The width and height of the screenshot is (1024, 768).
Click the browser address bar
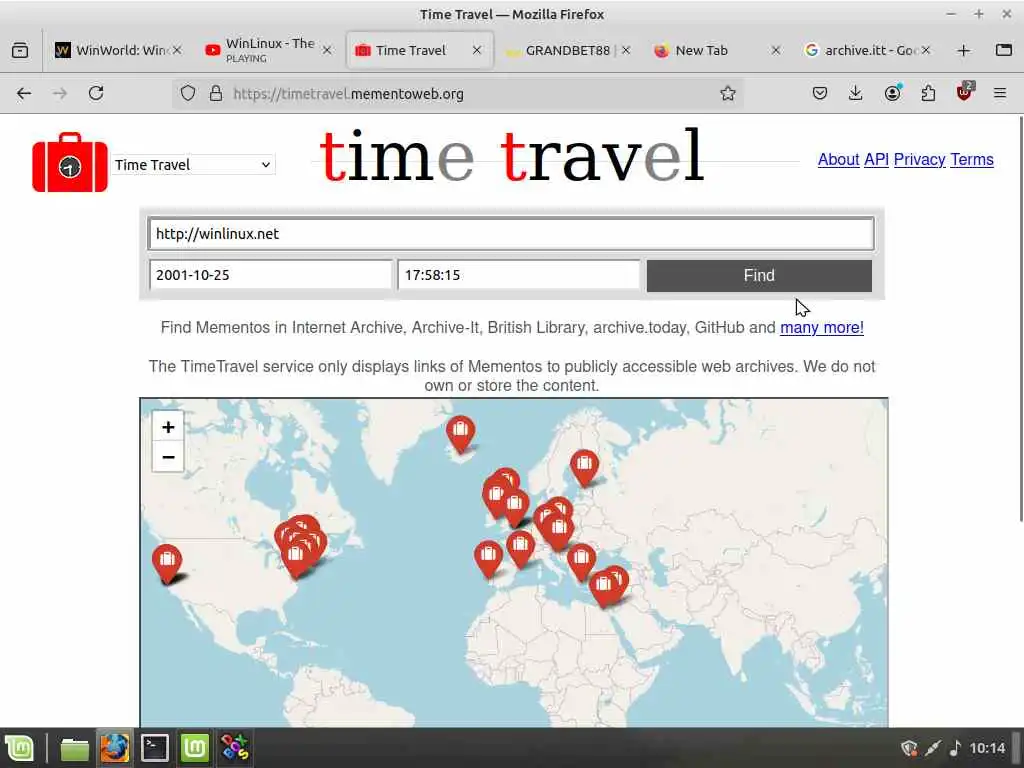pyautogui.click(x=457, y=93)
